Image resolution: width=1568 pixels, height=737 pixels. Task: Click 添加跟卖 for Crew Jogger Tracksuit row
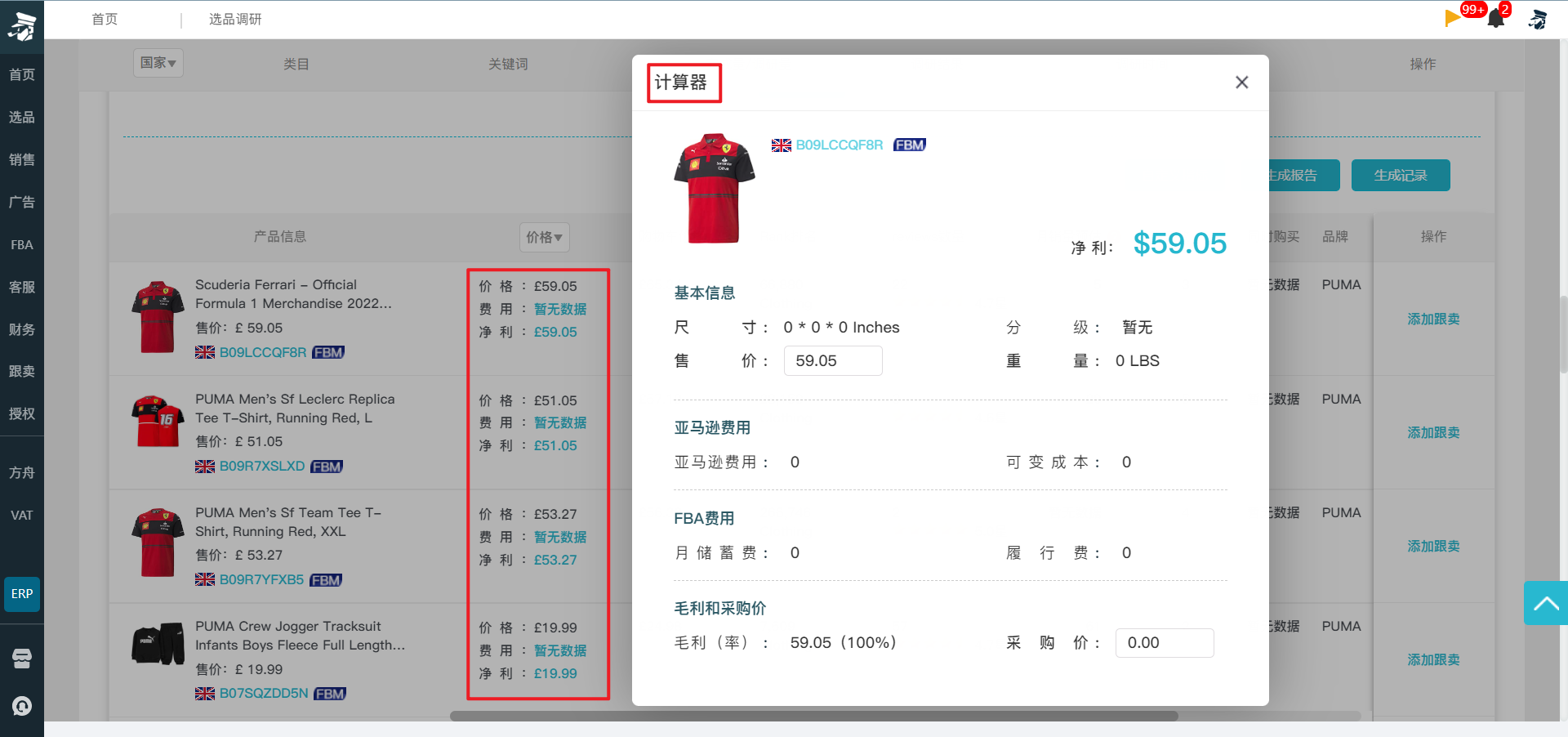click(x=1433, y=659)
